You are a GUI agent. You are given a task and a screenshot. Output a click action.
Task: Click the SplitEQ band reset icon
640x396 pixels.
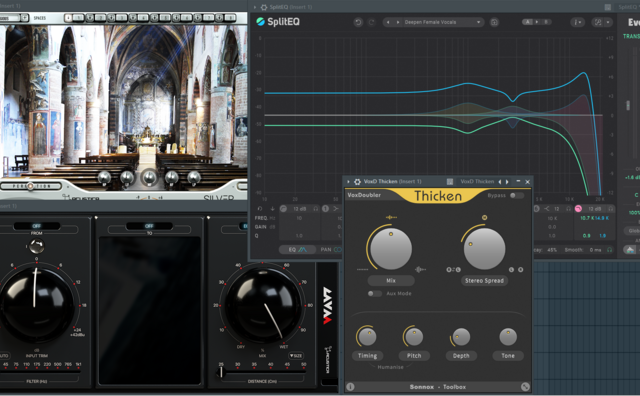[x=260, y=209]
